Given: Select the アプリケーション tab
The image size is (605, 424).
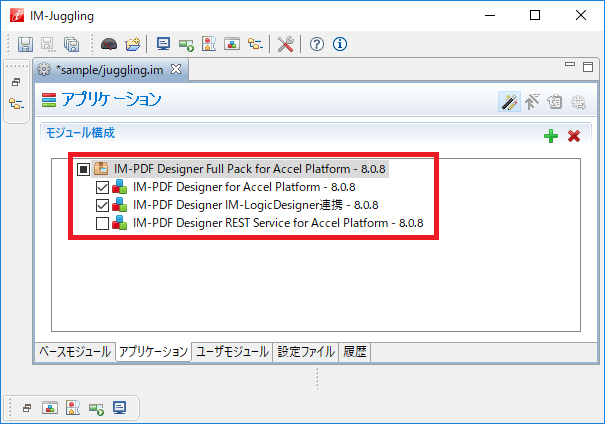Looking at the screenshot, I should tap(153, 351).
